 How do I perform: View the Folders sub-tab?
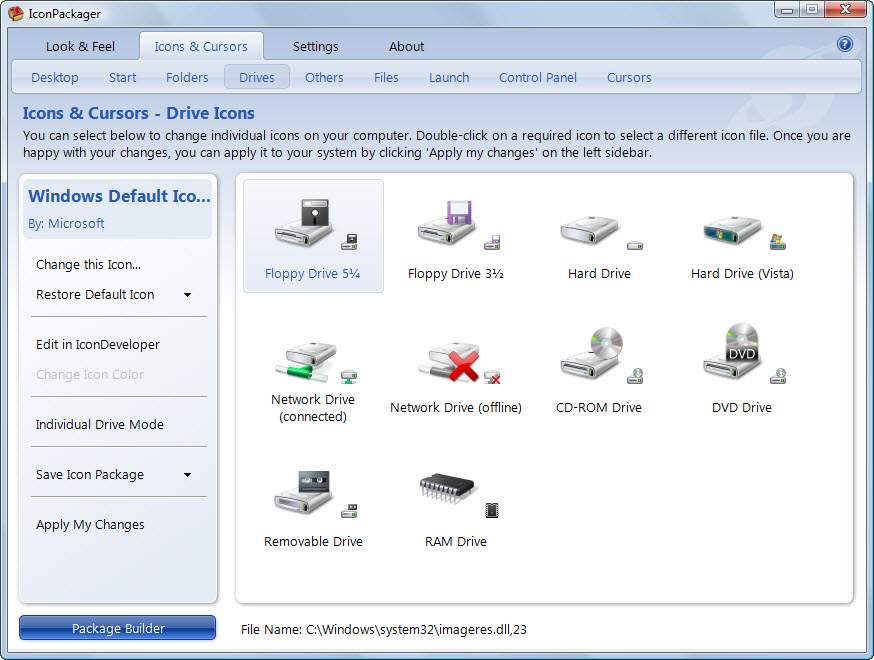187,77
